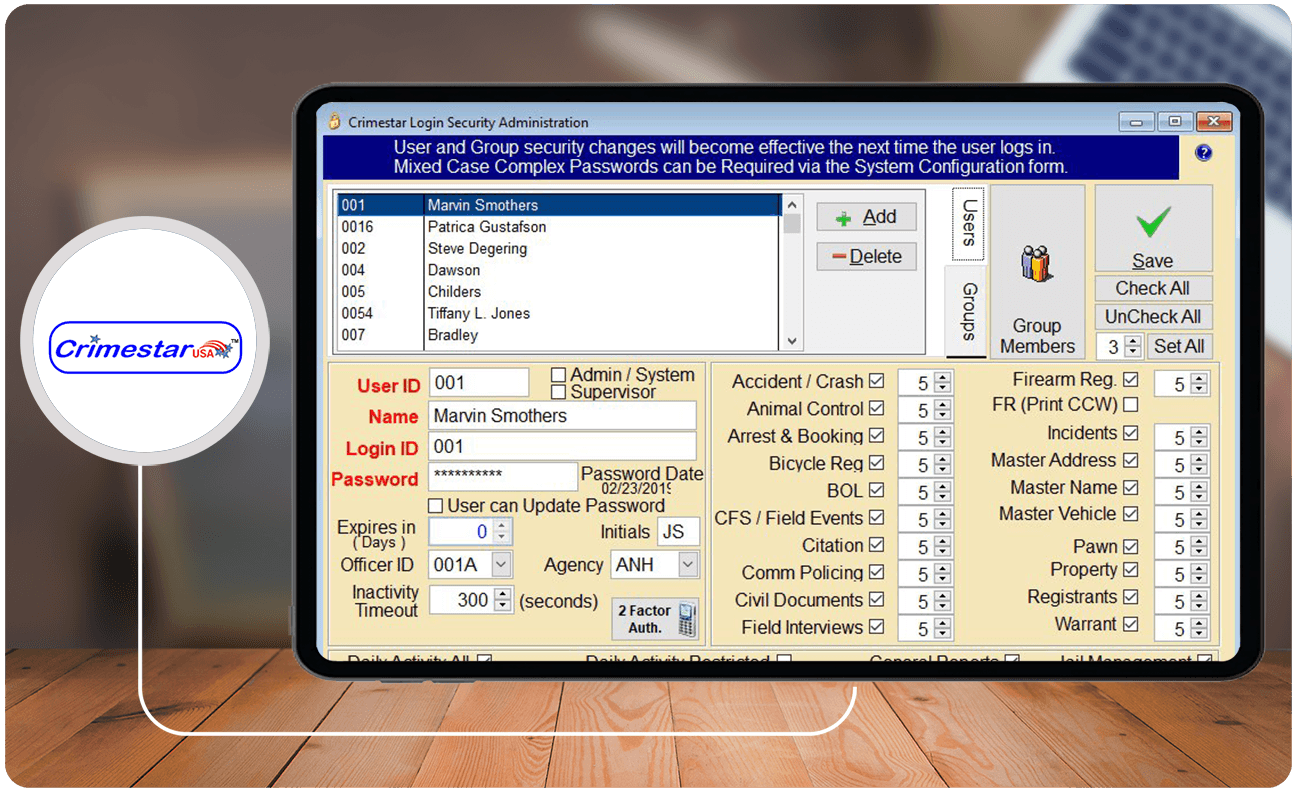
Task: Select user Childers in list
Action: [558, 292]
